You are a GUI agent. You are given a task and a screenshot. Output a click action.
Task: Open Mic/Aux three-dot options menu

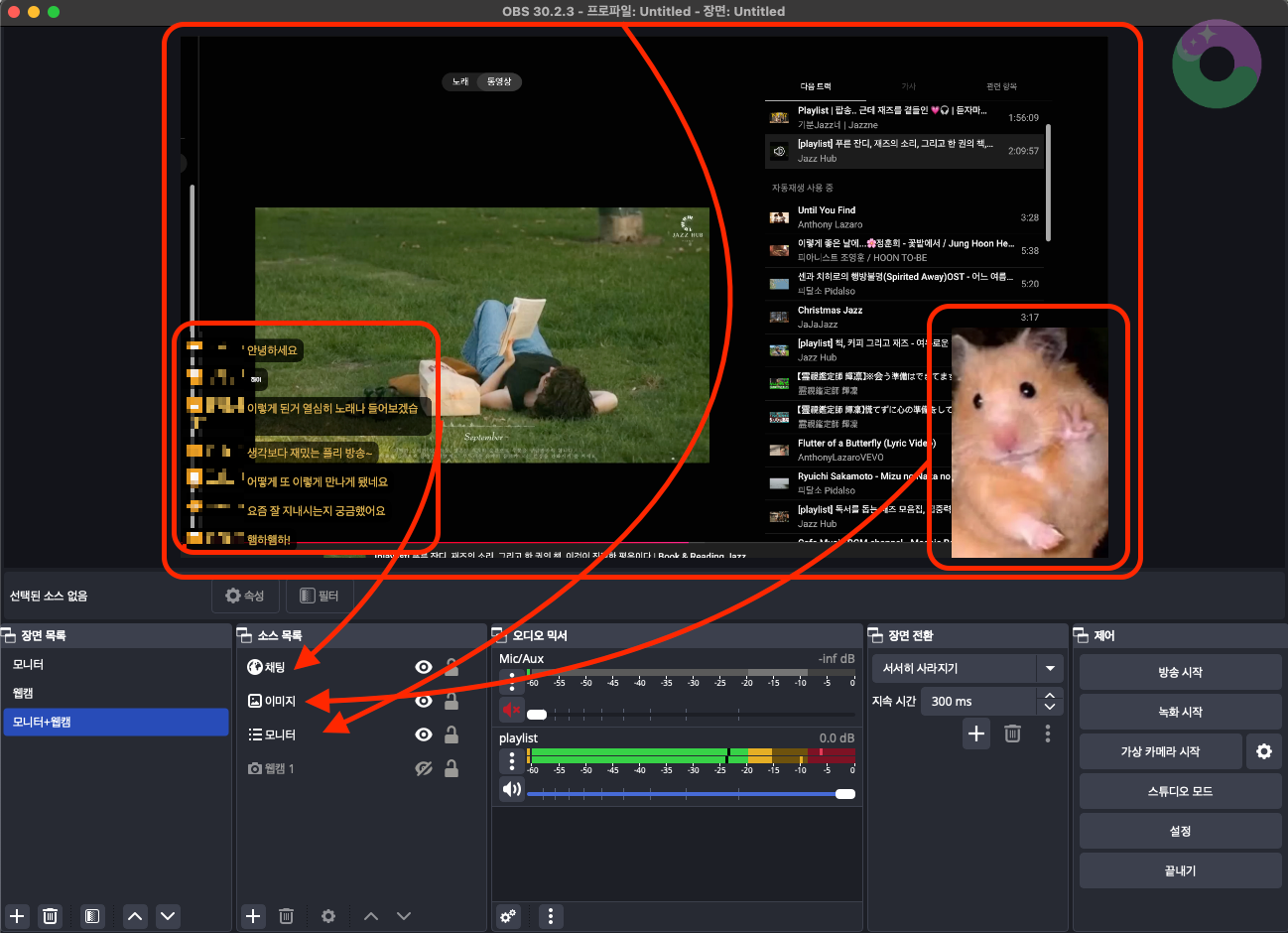point(512,681)
